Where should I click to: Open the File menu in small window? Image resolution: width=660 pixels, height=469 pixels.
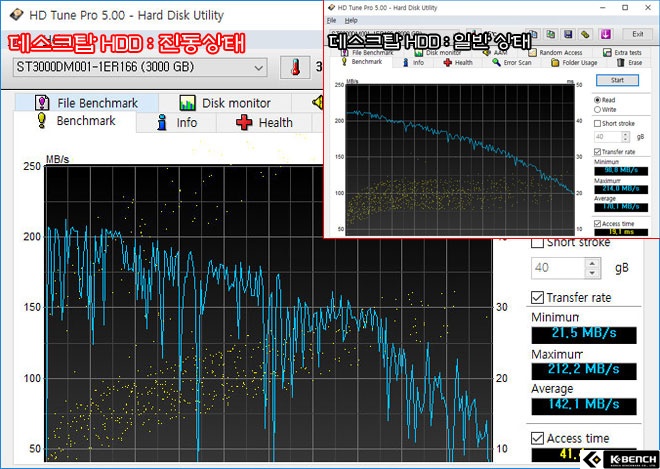click(x=332, y=20)
